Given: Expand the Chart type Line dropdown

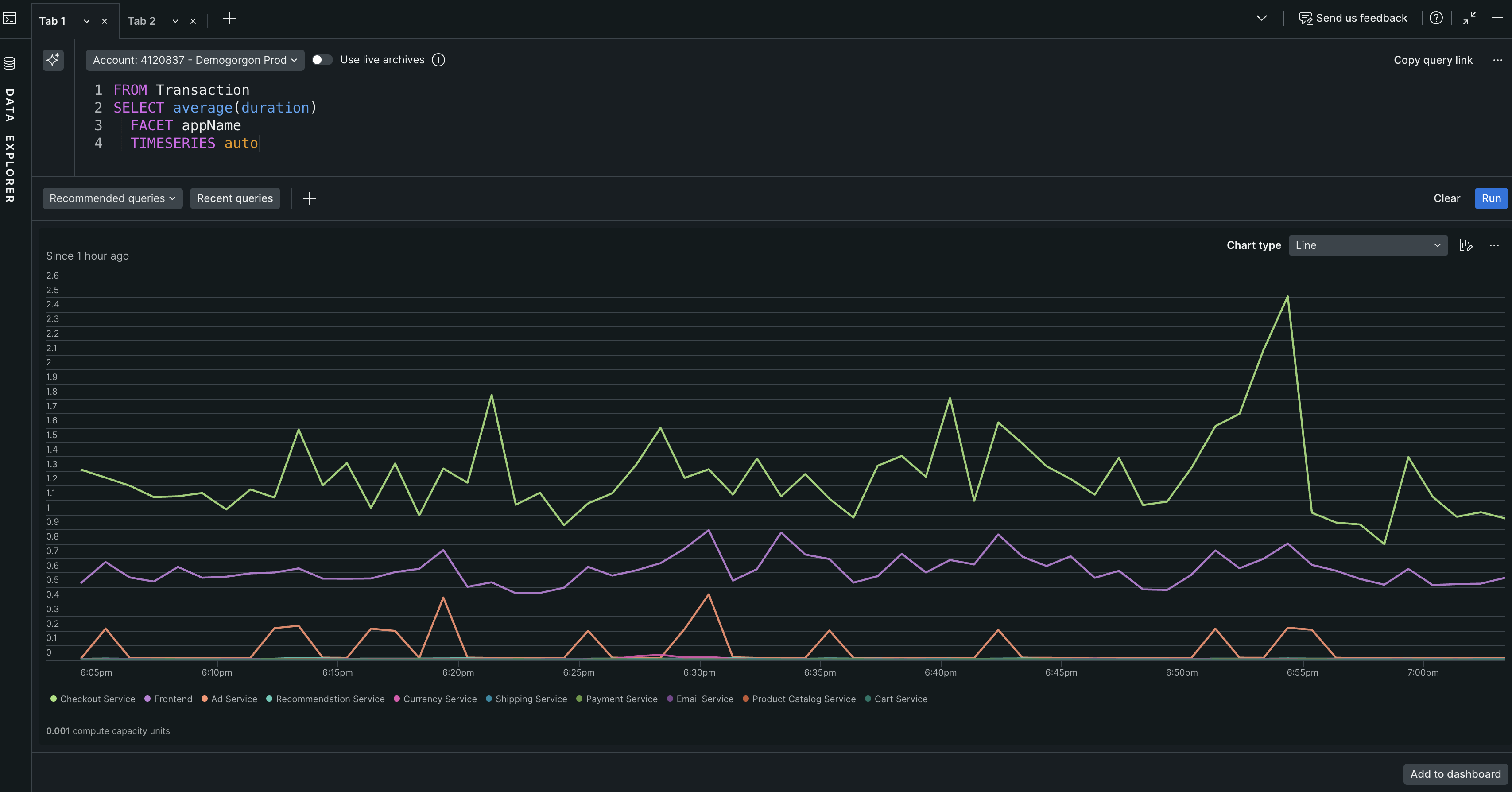Looking at the screenshot, I should click(1368, 245).
